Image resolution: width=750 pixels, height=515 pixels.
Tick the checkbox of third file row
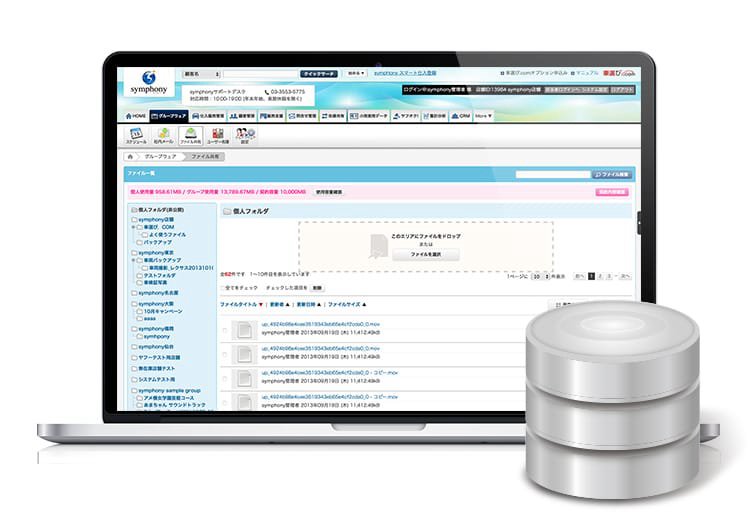click(225, 379)
